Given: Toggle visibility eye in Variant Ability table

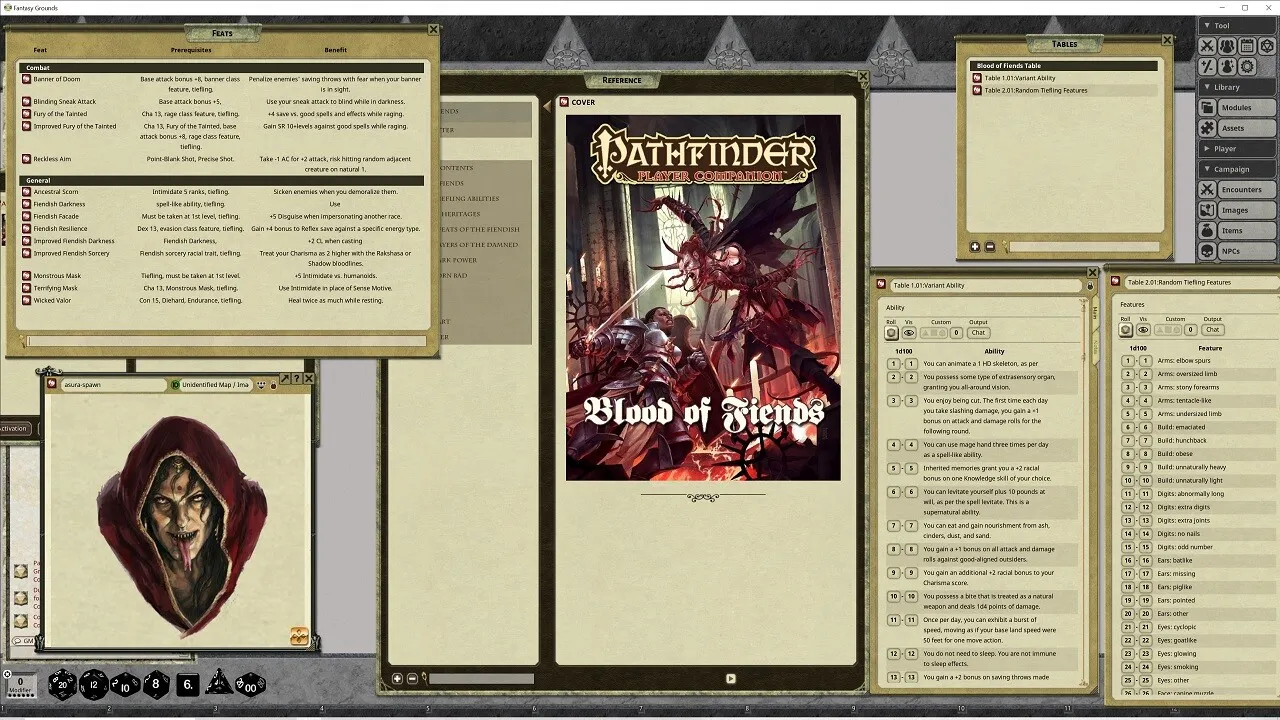Looking at the screenshot, I should tap(909, 333).
